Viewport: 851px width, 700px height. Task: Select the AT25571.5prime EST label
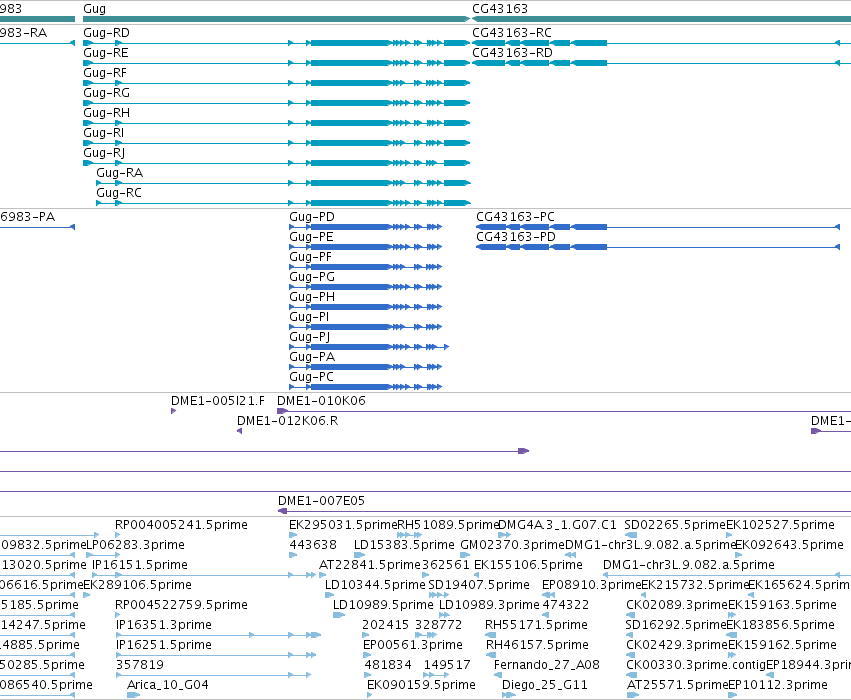677,685
